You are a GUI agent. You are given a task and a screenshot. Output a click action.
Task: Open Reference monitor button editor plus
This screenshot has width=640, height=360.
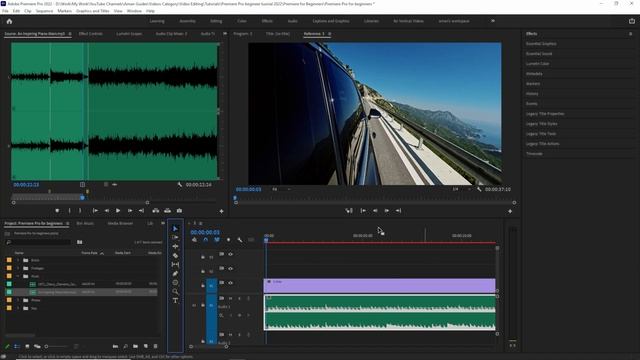point(510,211)
